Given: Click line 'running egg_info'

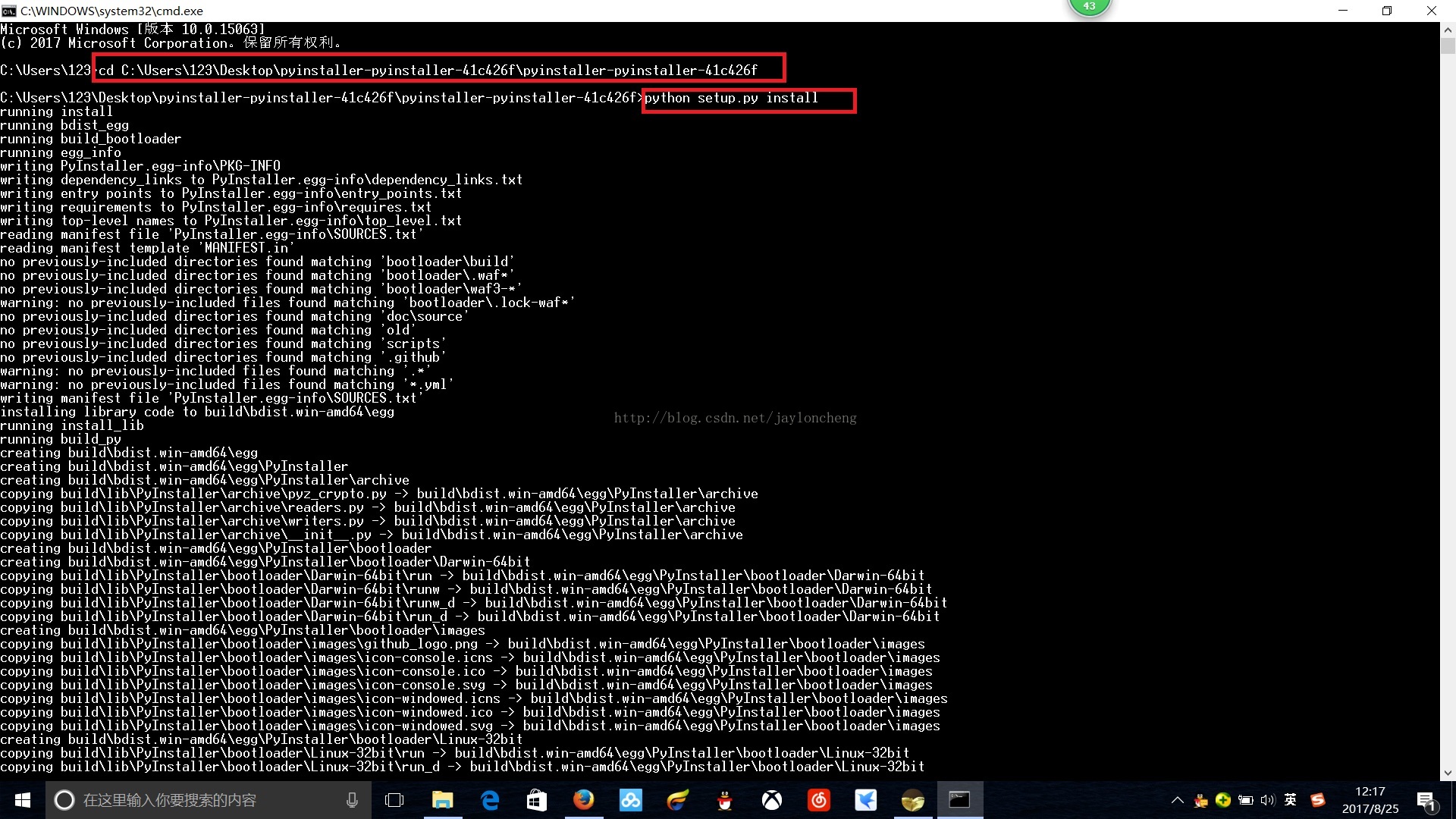Looking at the screenshot, I should (61, 152).
